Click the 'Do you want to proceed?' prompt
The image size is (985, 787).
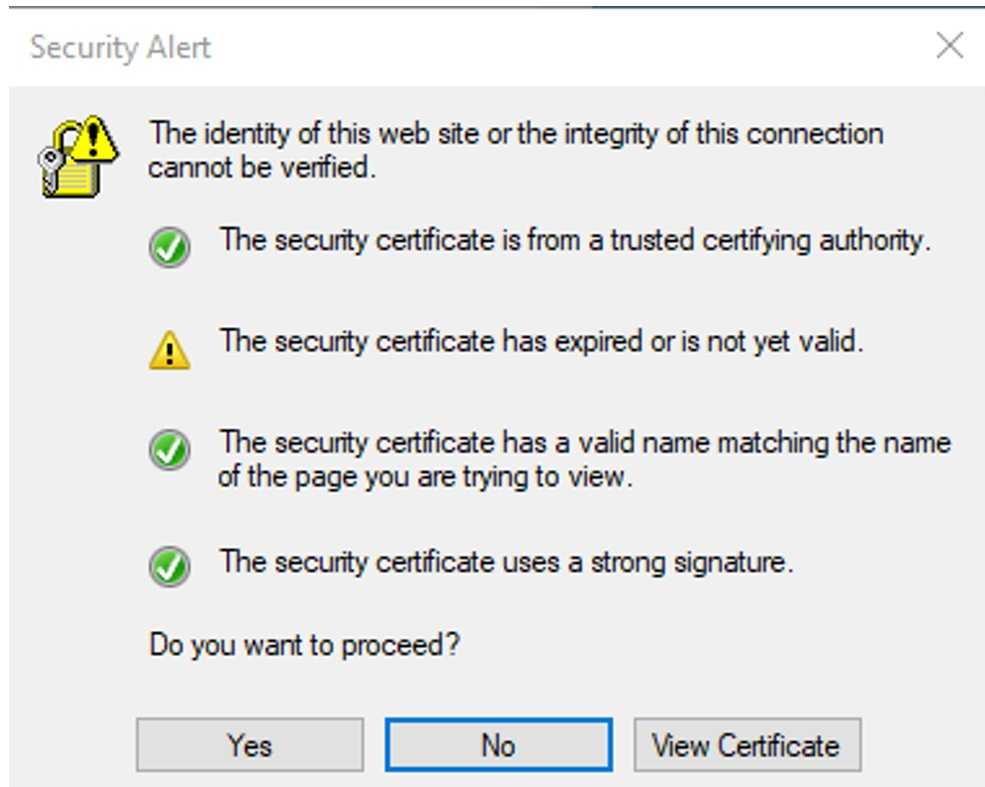305,645
